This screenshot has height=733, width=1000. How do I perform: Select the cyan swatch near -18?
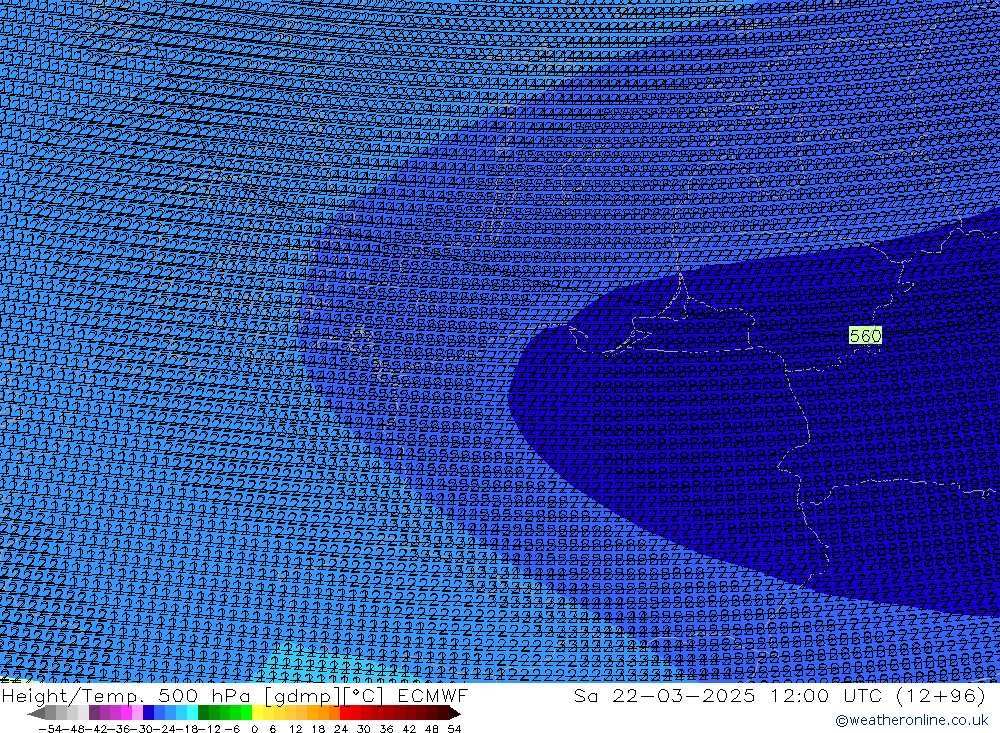tap(192, 713)
